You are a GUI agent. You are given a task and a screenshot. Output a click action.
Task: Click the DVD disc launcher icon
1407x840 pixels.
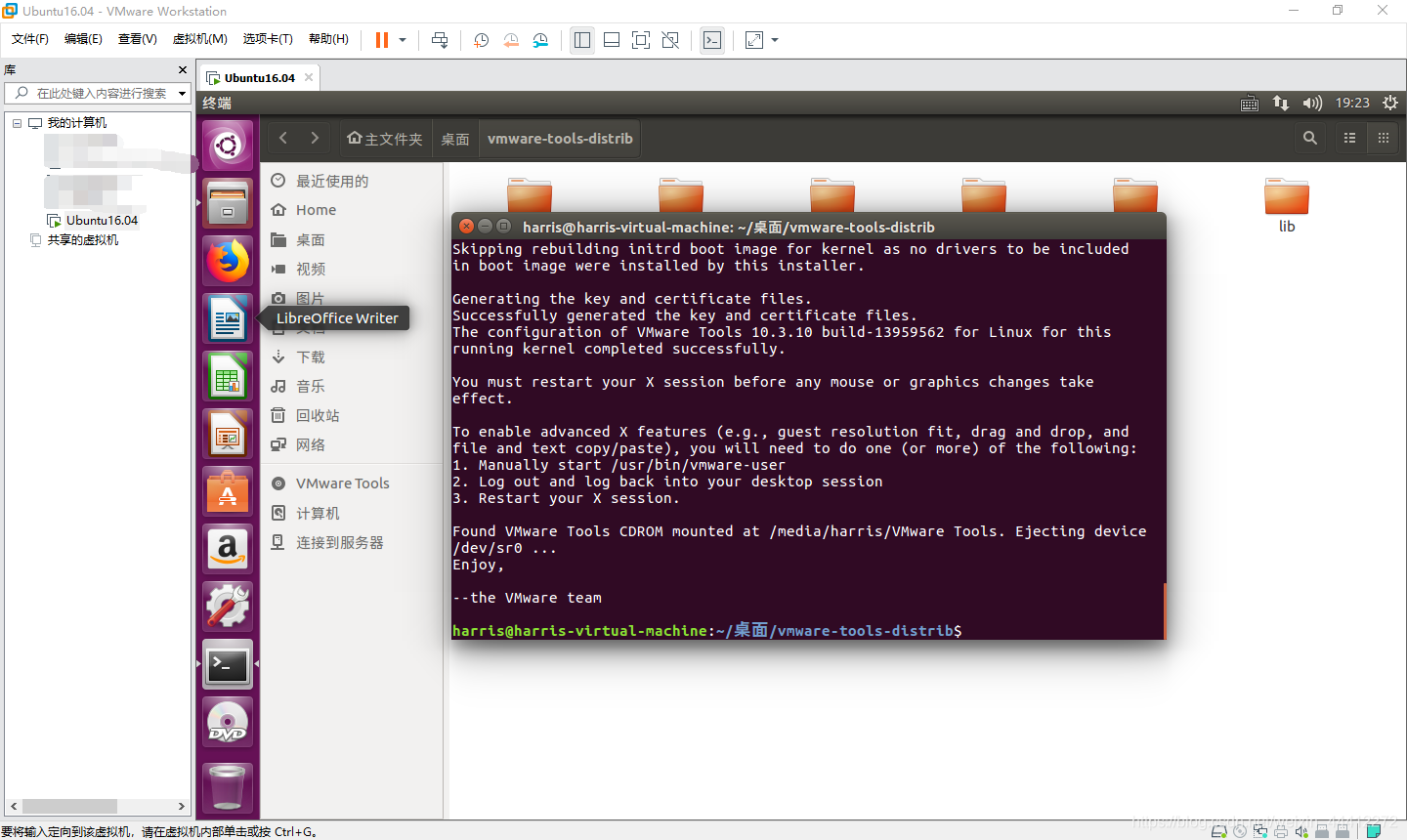point(228,723)
